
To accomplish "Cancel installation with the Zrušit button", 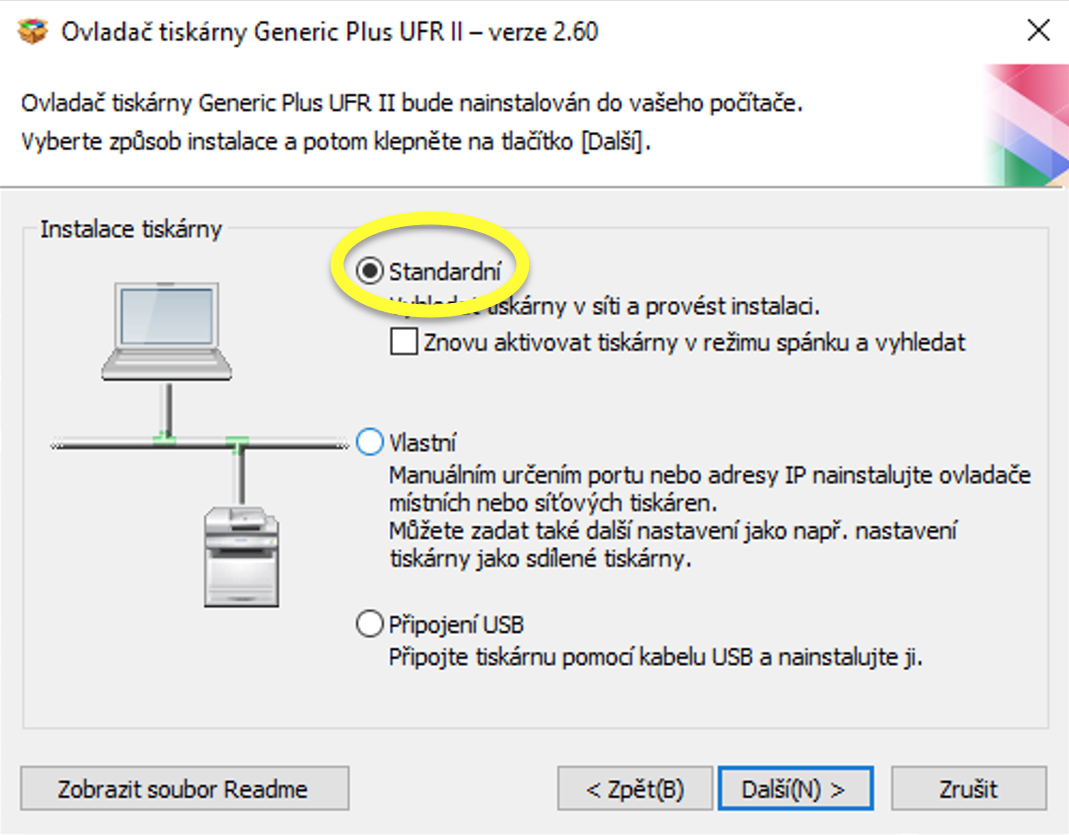I will [968, 789].
